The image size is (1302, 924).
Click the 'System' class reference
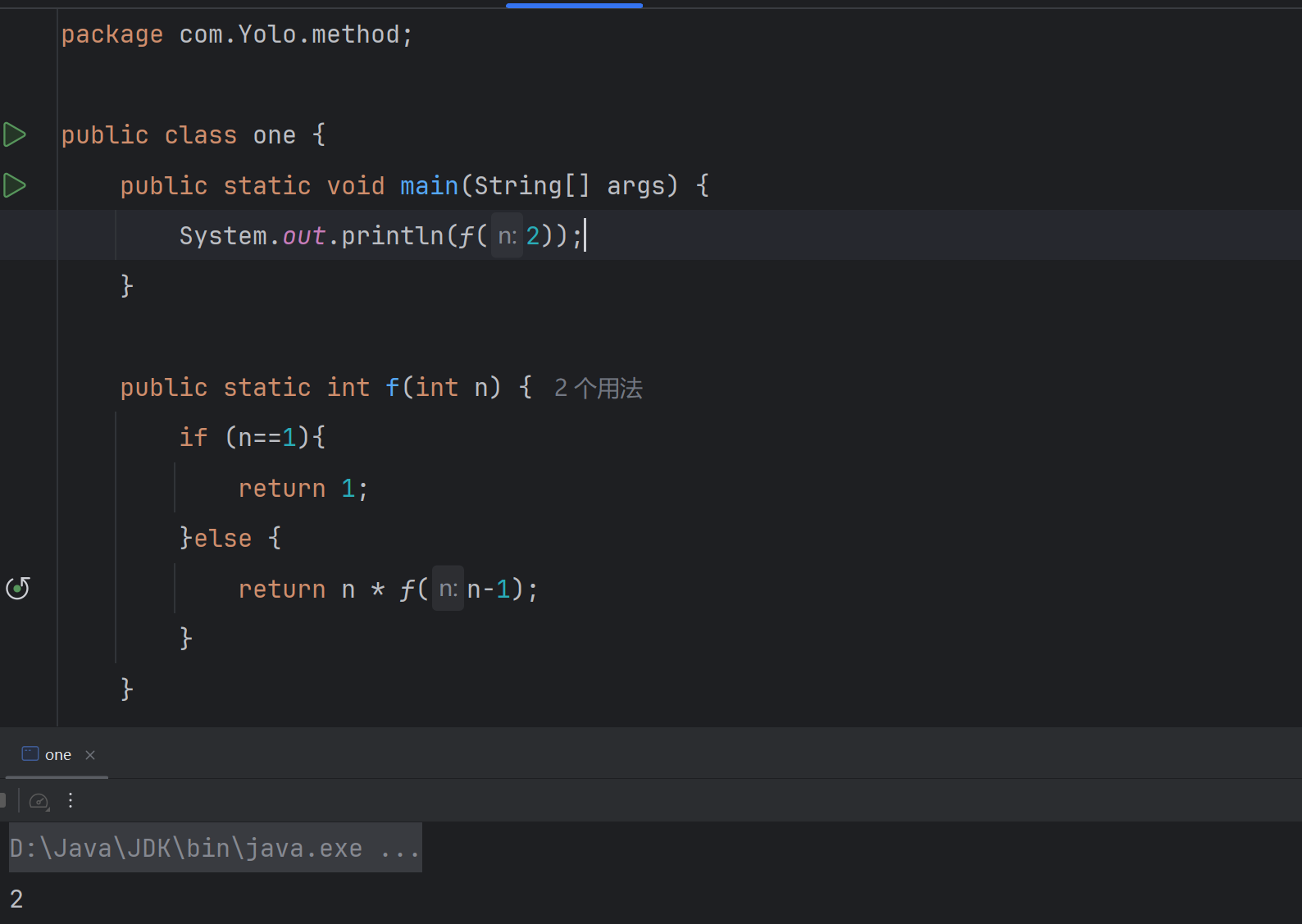pyautogui.click(x=224, y=236)
